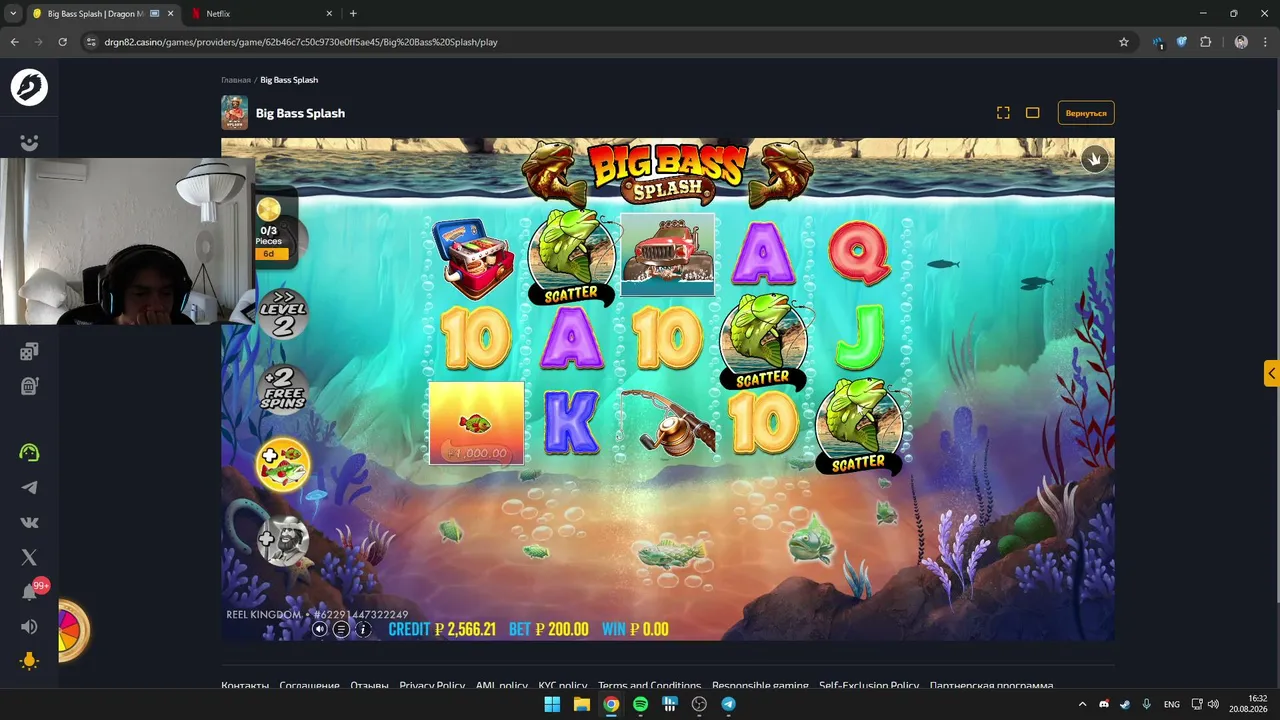Open the Chrome three-dot menu
Image resolution: width=1280 pixels, height=720 pixels.
[x=1266, y=42]
